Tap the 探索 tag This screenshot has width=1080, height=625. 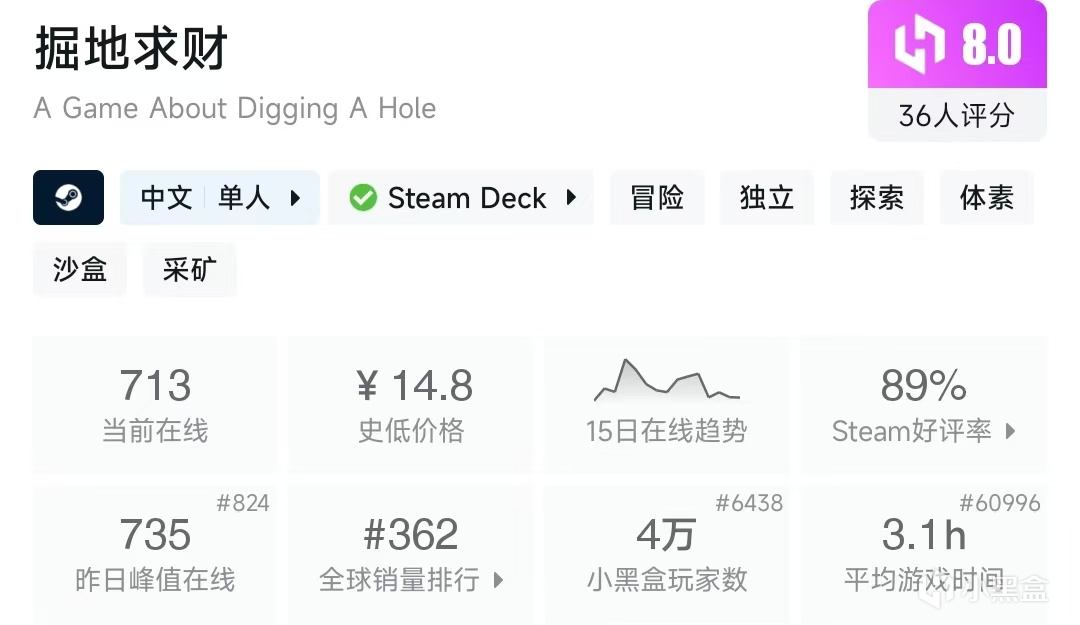877,198
